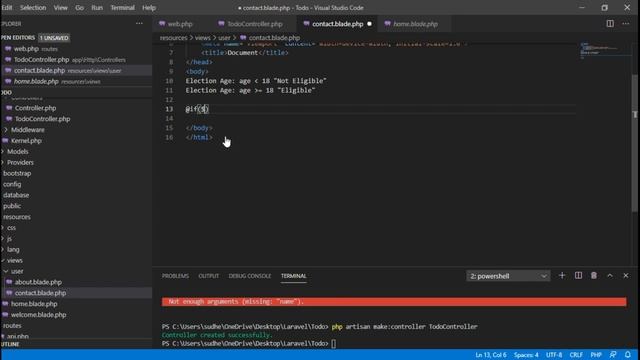Open Controller.php in file tree
The width and height of the screenshot is (640, 360).
tap(76, 108)
